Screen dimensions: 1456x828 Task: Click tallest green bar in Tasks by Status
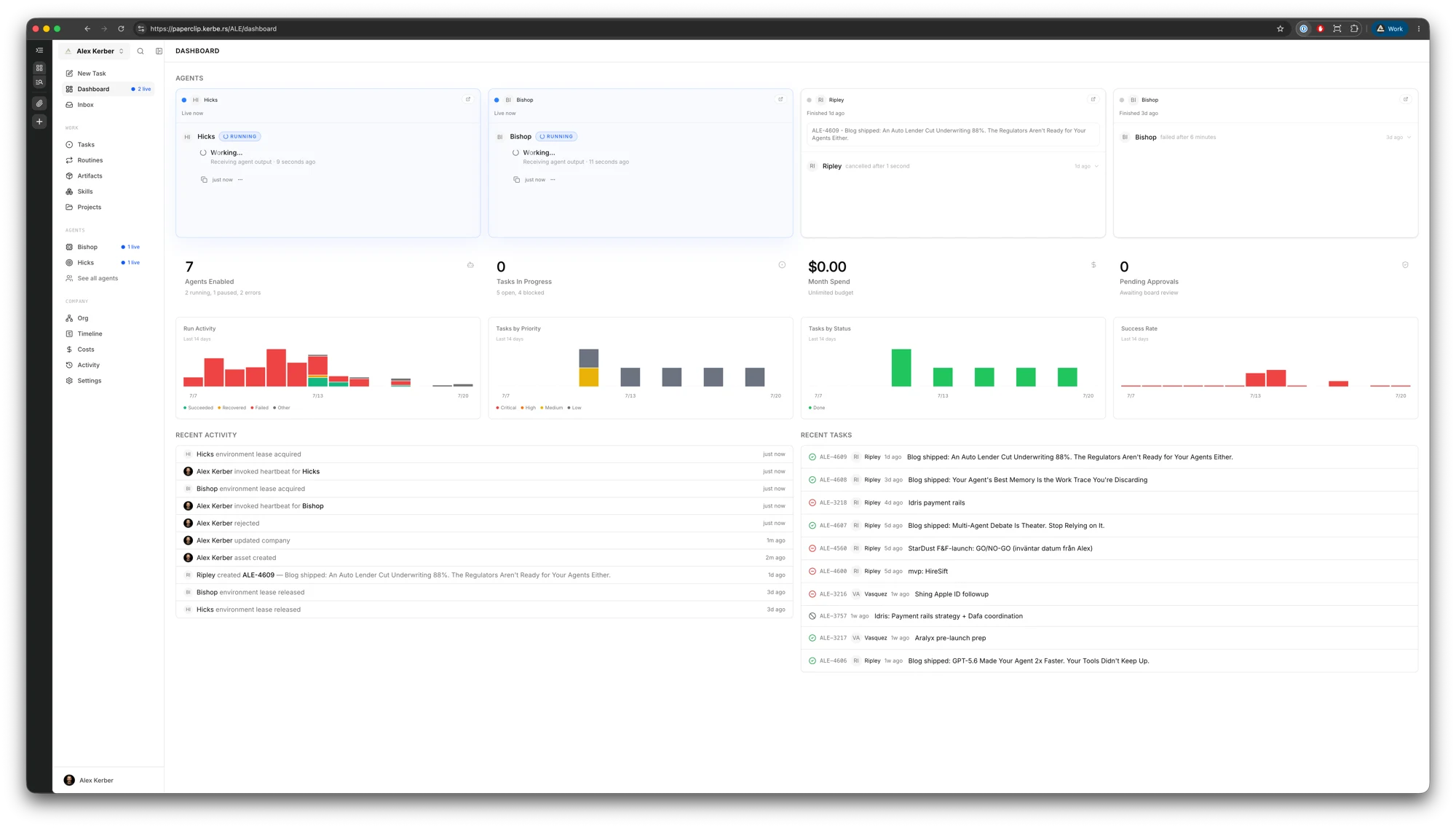(901, 368)
